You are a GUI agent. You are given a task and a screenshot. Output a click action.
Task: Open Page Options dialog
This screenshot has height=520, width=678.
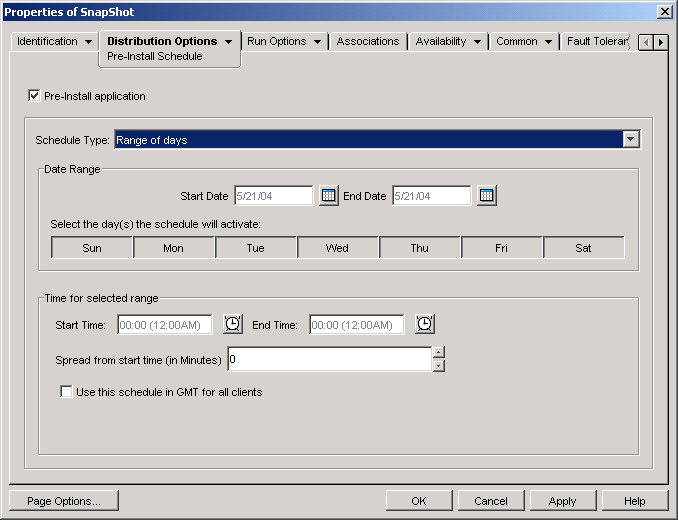pos(64,501)
